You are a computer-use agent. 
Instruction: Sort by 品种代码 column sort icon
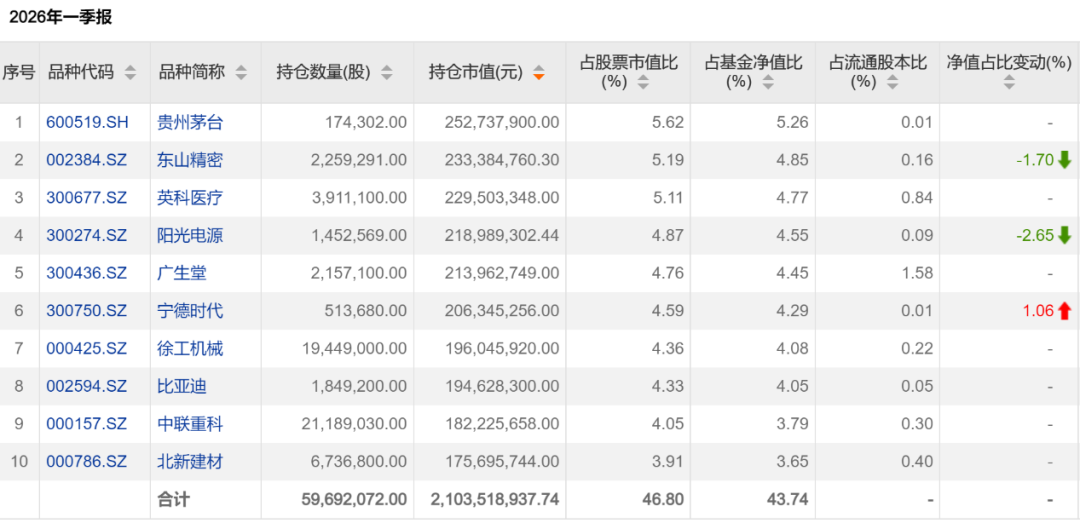tap(130, 73)
